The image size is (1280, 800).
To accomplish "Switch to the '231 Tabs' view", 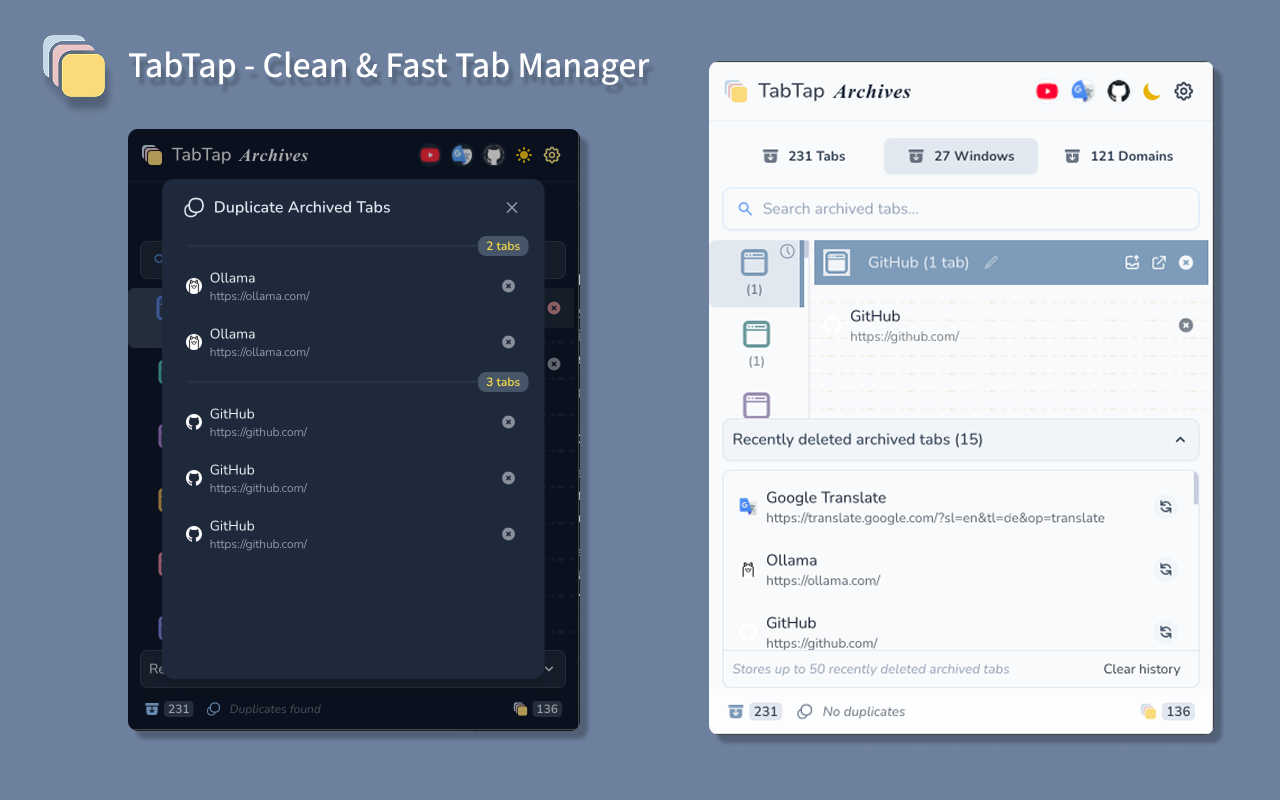I will click(x=803, y=156).
